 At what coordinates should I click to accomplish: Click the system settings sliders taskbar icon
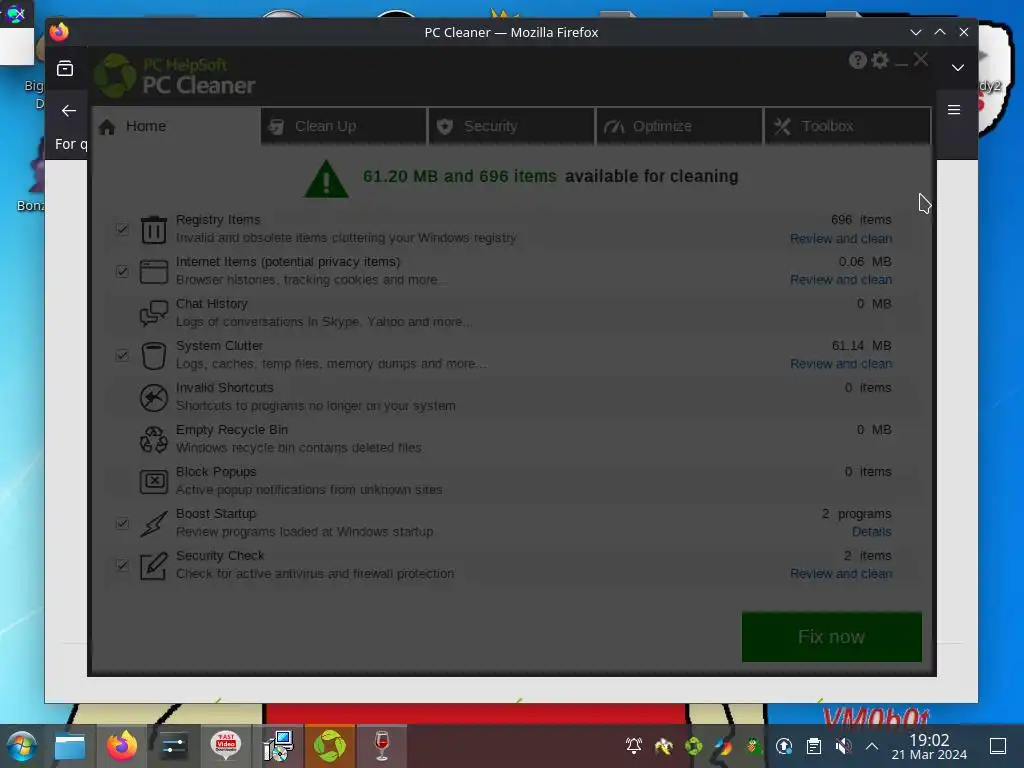(174, 746)
